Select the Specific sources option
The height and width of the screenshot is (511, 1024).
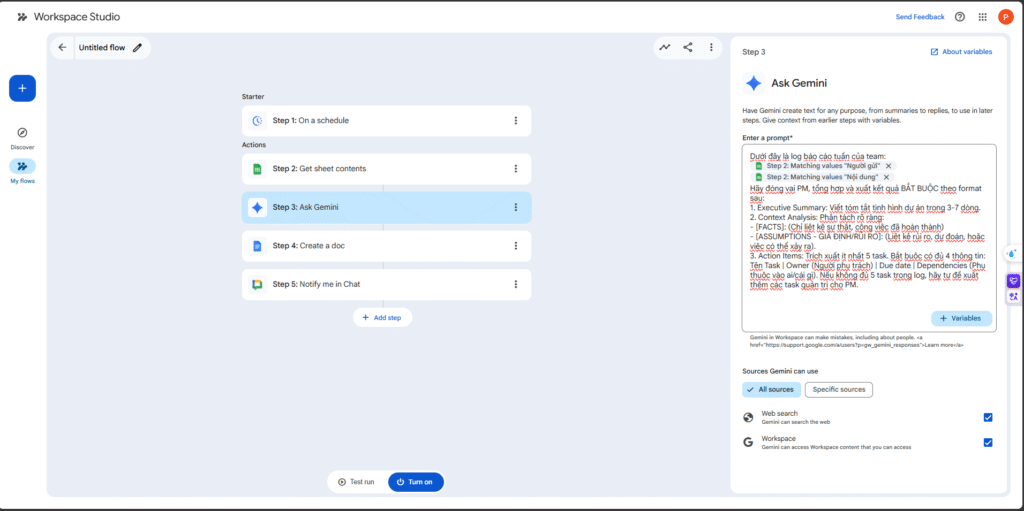click(x=838, y=390)
